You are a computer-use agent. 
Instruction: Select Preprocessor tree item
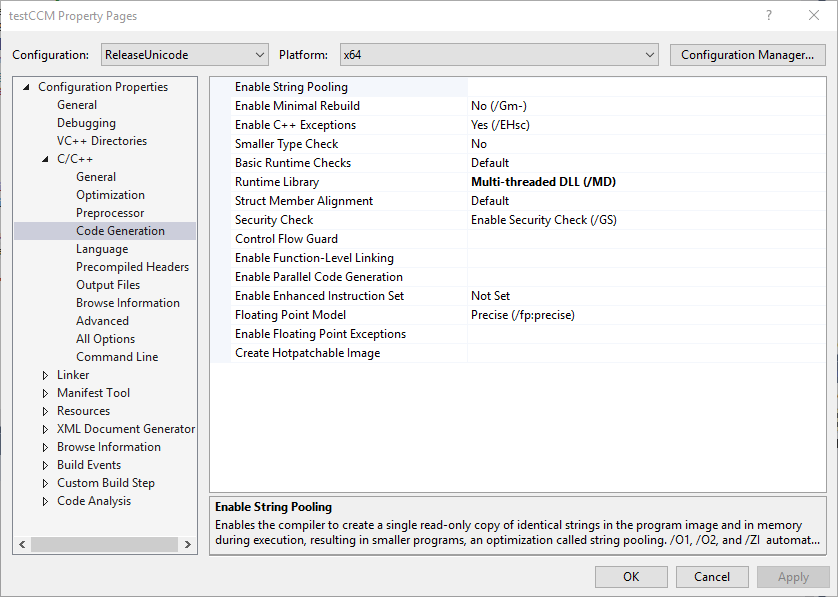point(110,213)
